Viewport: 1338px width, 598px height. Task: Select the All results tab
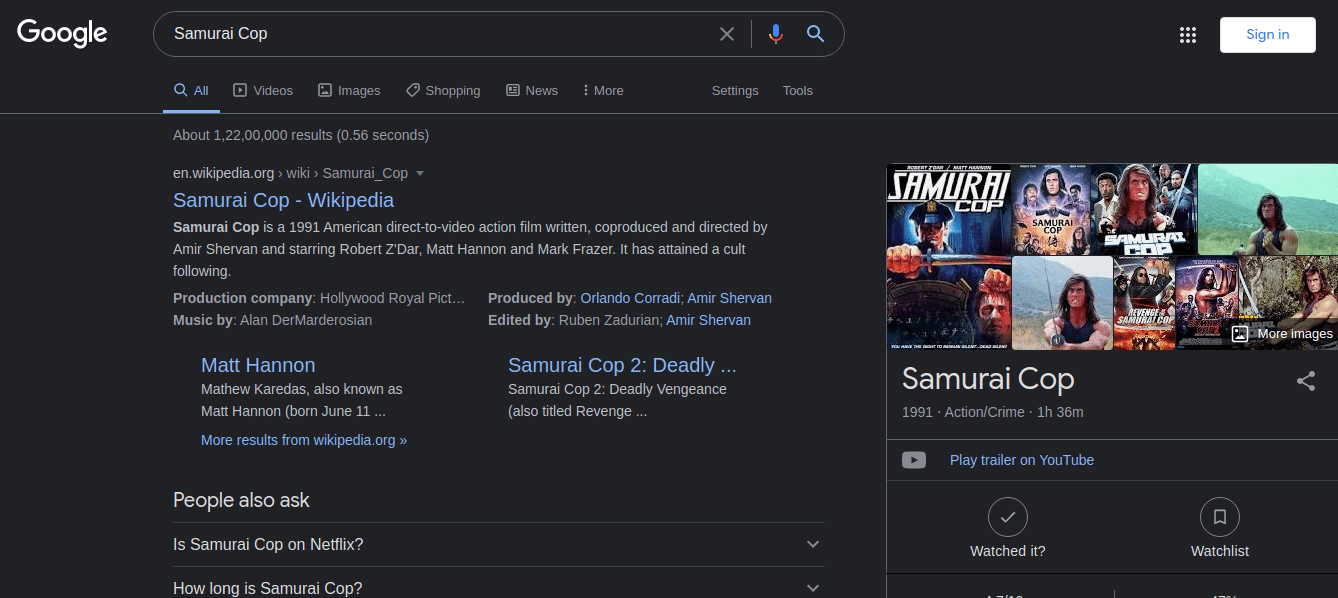tap(191, 90)
